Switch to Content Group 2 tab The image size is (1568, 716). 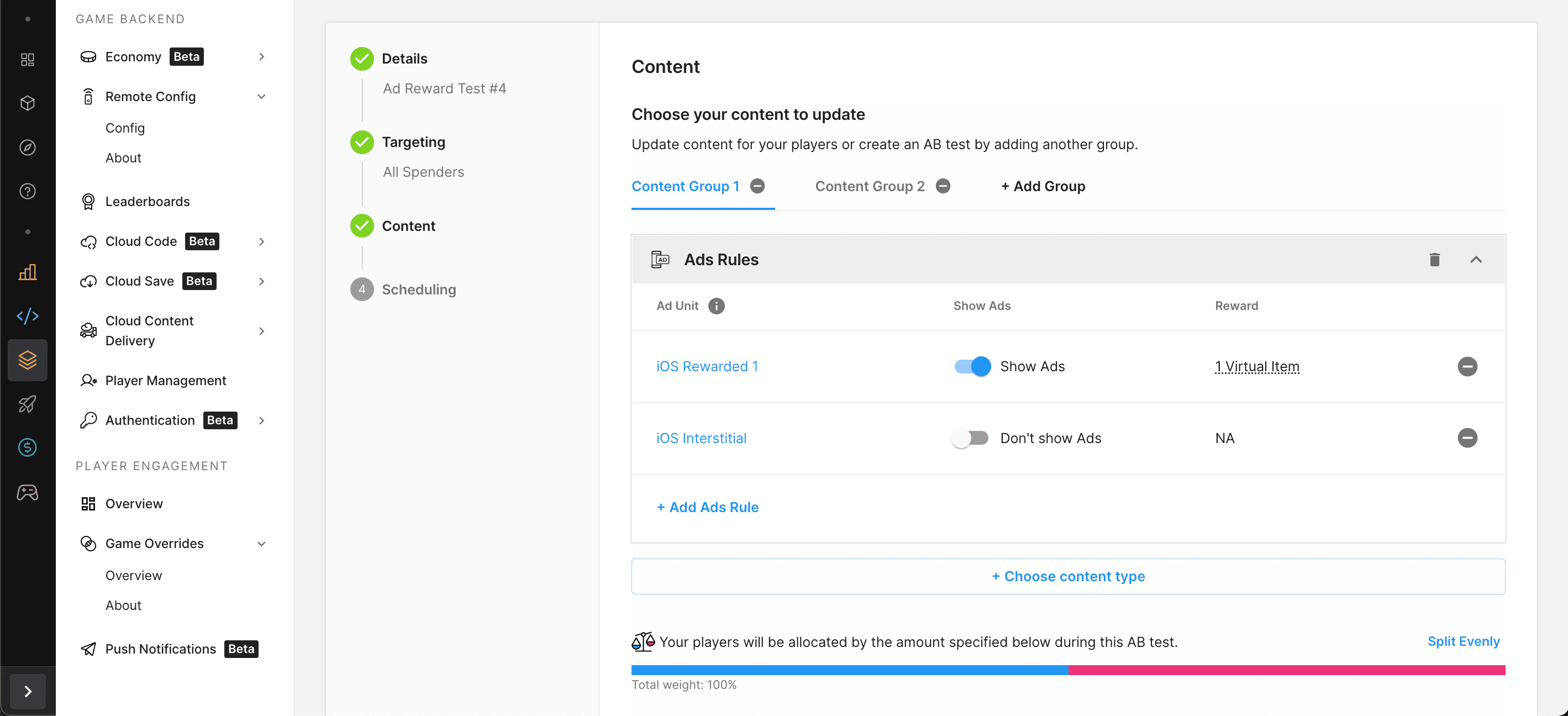pos(869,186)
